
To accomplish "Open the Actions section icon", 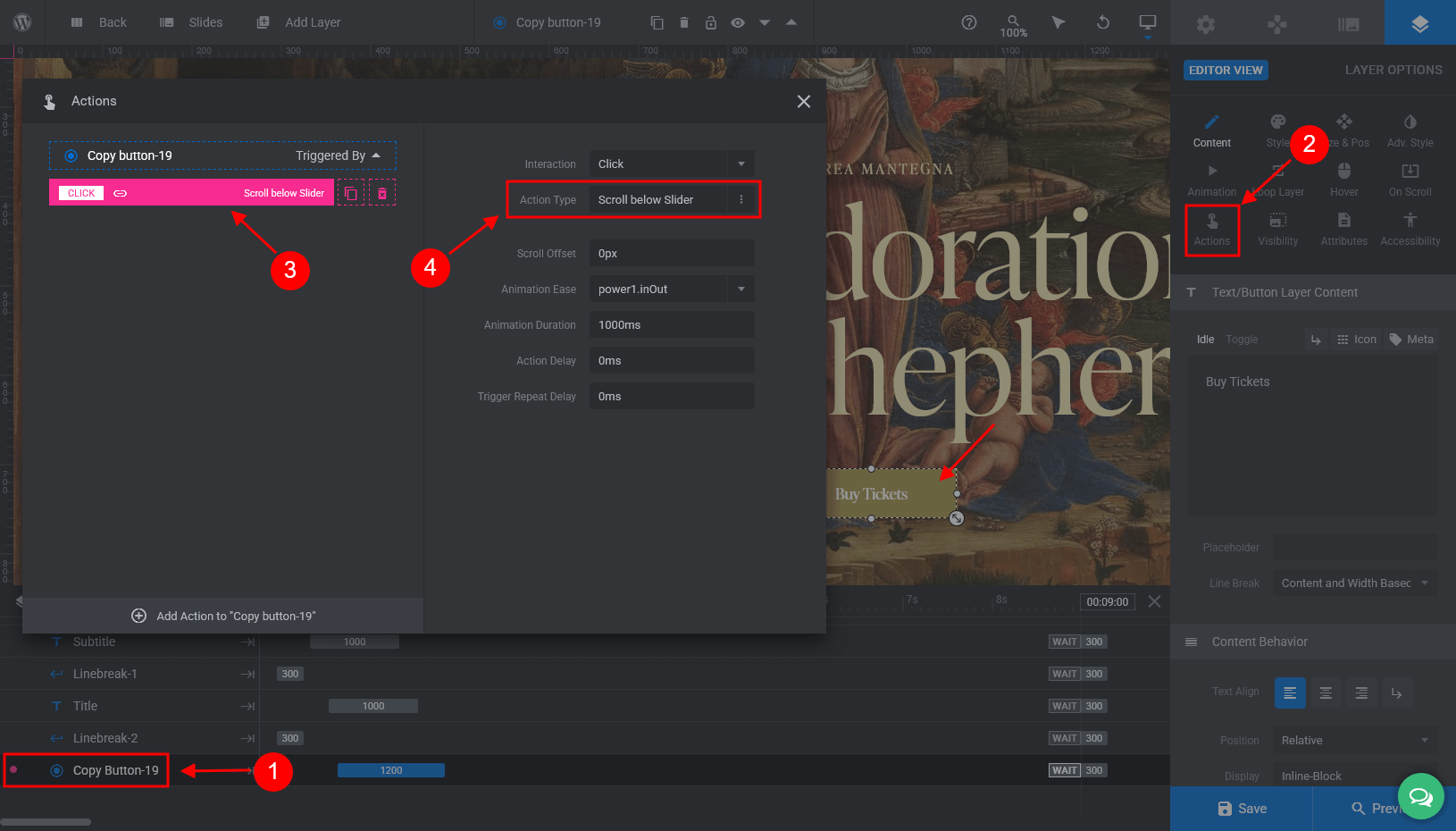I will (x=1212, y=230).
